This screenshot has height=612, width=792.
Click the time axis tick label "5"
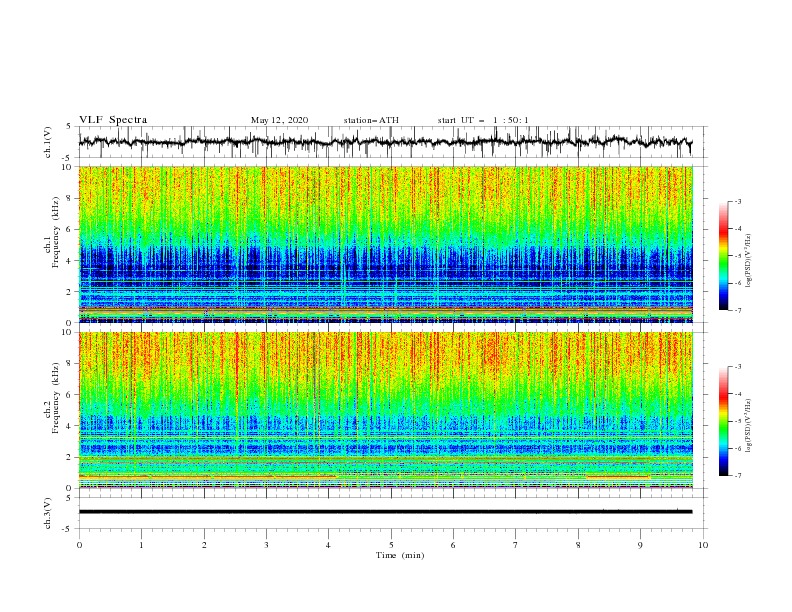(391, 545)
